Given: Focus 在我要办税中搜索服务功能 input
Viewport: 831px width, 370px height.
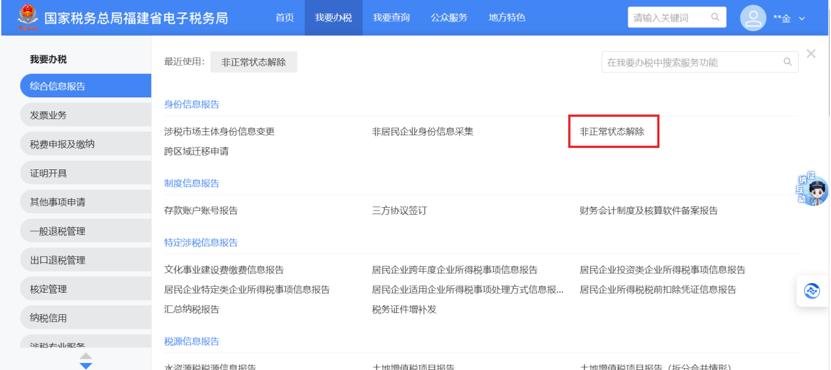Looking at the screenshot, I should pos(700,62).
